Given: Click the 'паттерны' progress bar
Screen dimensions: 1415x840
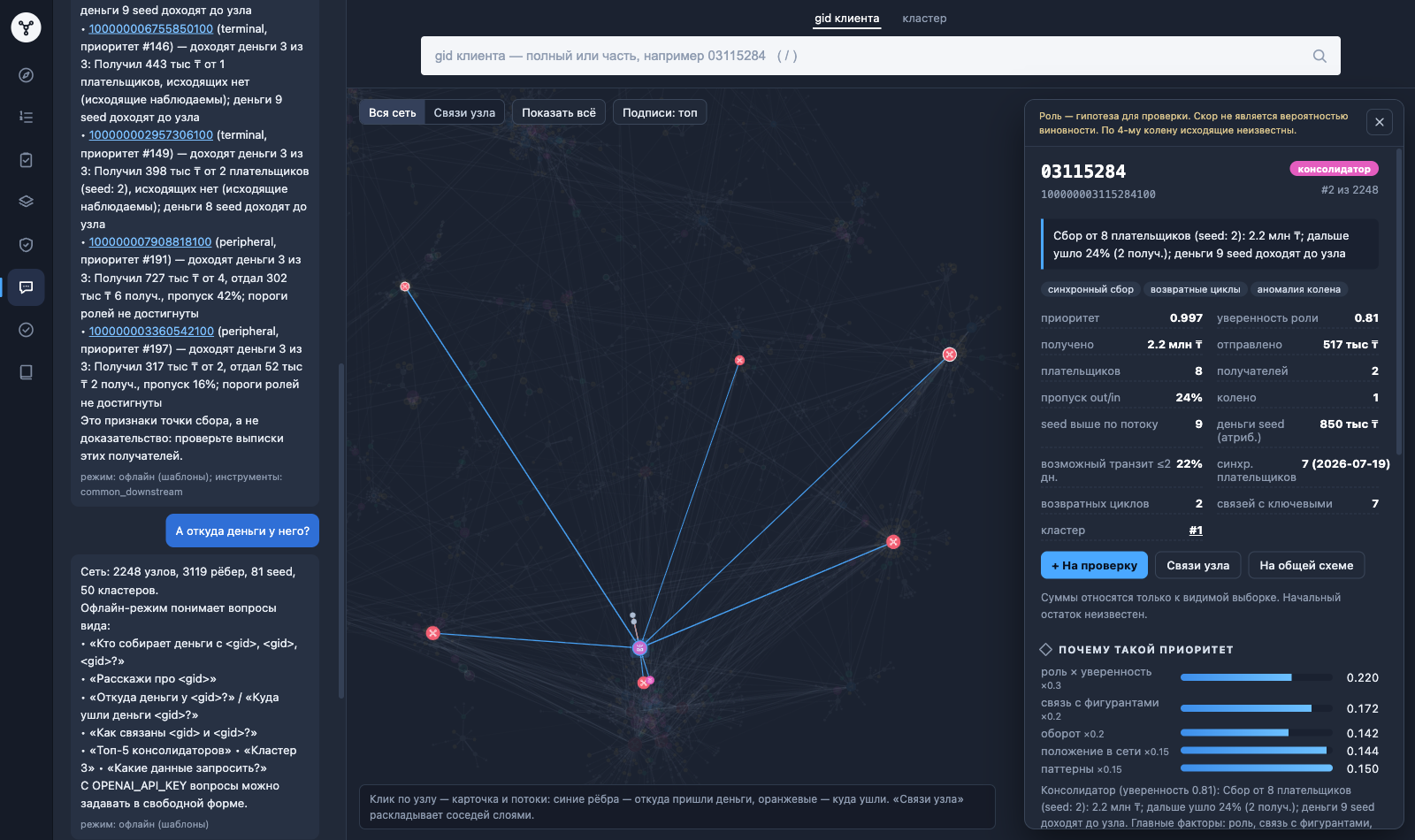Looking at the screenshot, I should (1257, 768).
